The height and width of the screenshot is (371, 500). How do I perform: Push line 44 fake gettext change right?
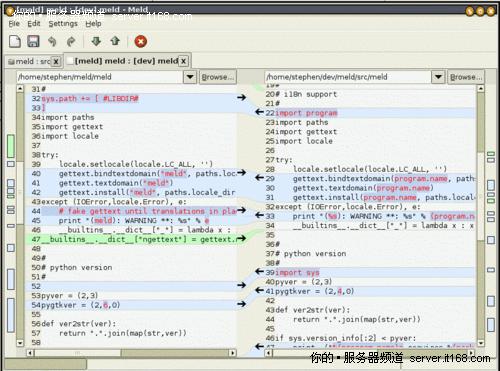242,210
